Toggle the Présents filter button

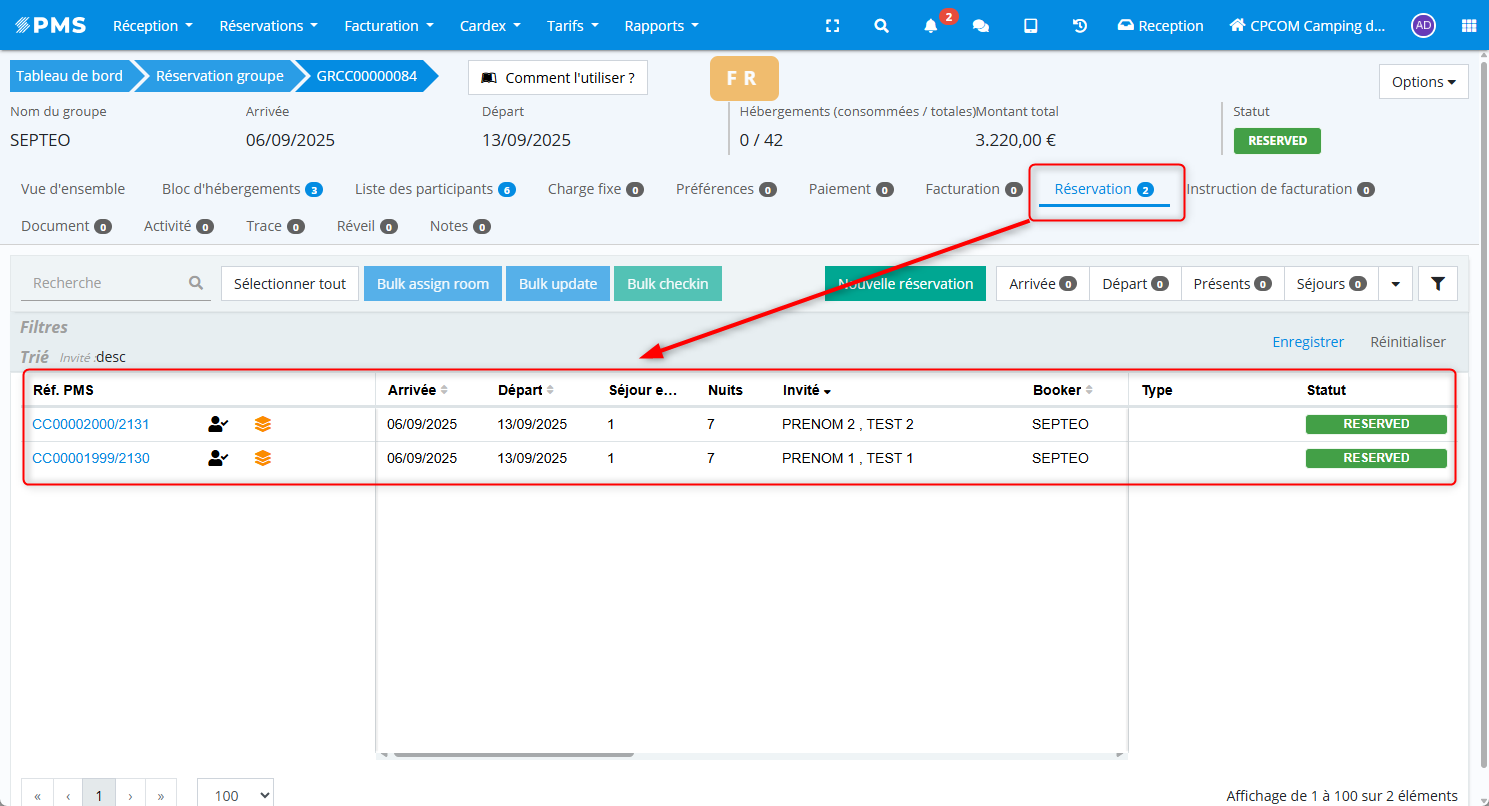tap(1232, 284)
